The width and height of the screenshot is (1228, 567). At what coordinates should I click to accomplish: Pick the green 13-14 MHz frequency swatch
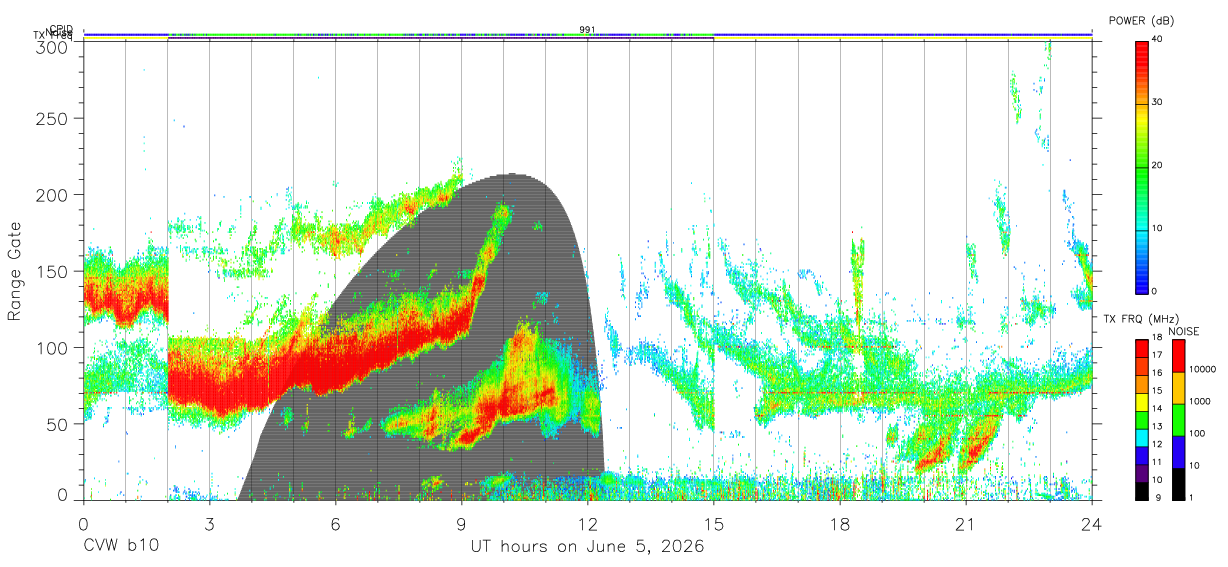(x=1142, y=419)
